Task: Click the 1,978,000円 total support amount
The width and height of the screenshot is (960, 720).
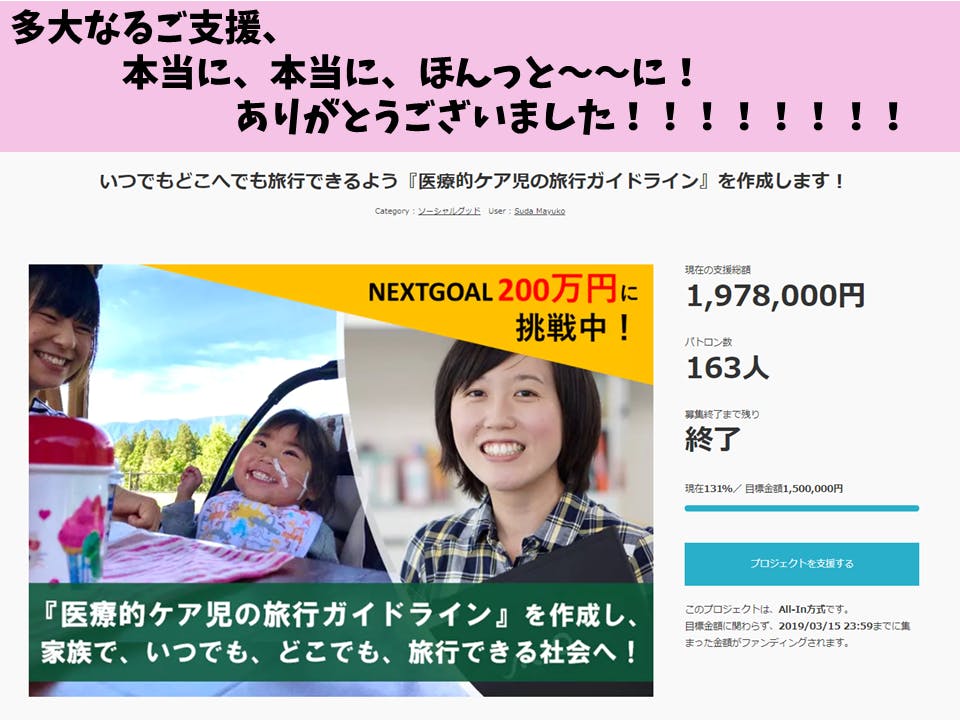Action: (775, 296)
